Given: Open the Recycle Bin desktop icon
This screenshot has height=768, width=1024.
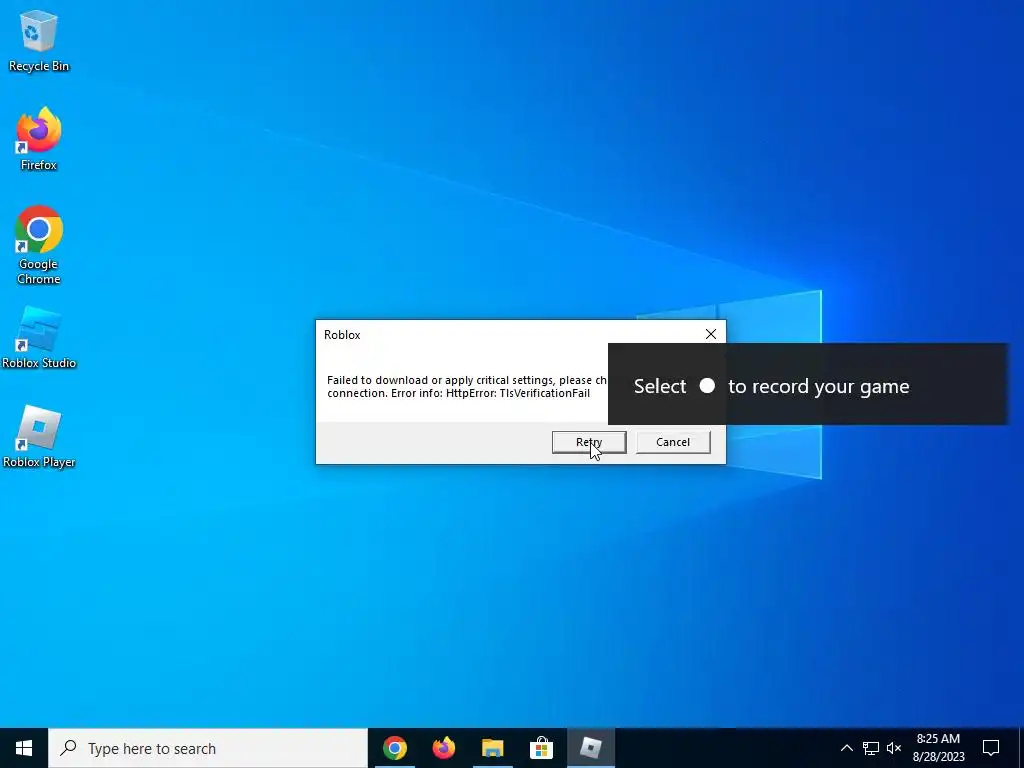Looking at the screenshot, I should (x=39, y=40).
